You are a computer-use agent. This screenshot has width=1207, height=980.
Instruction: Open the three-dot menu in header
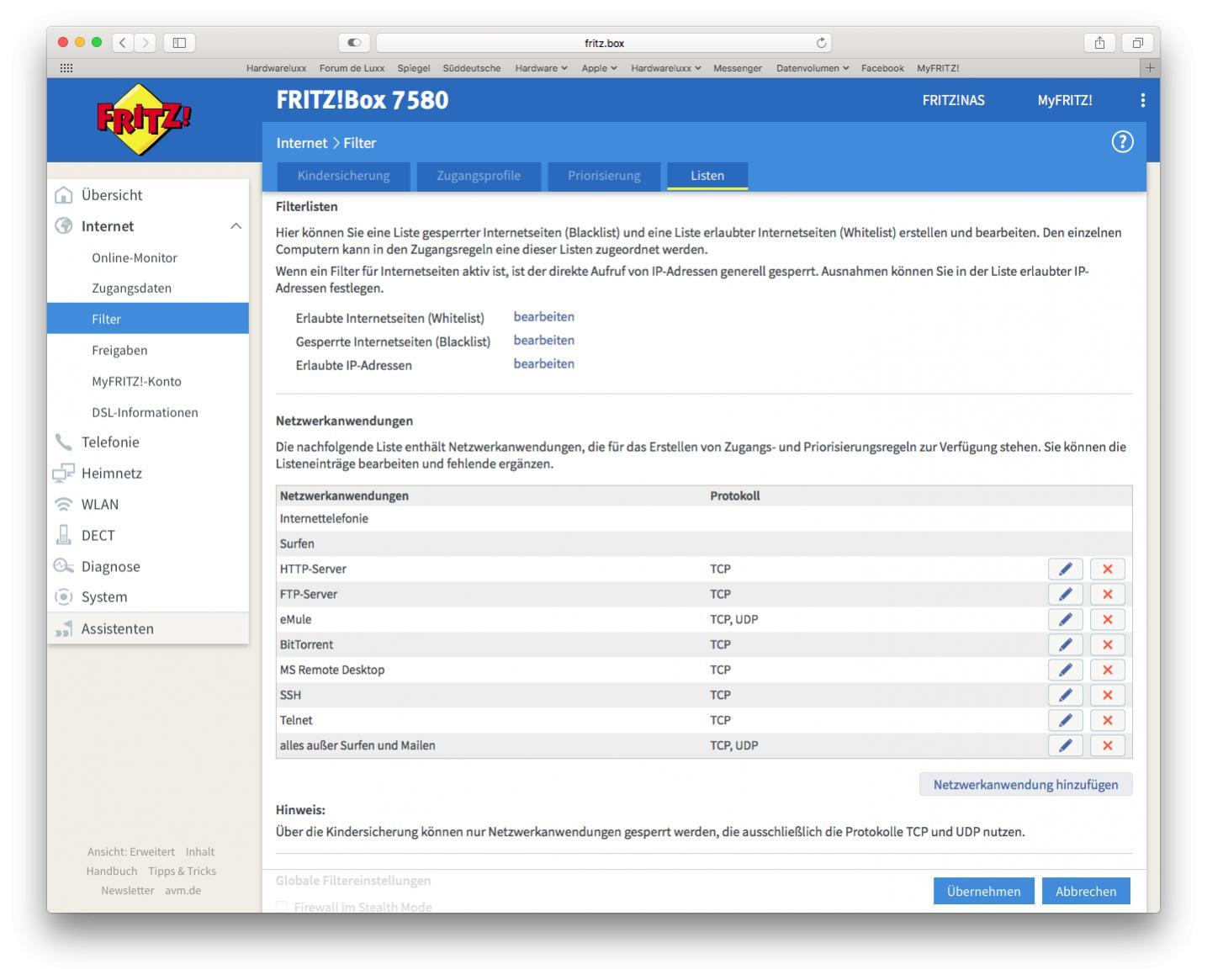tap(1142, 100)
